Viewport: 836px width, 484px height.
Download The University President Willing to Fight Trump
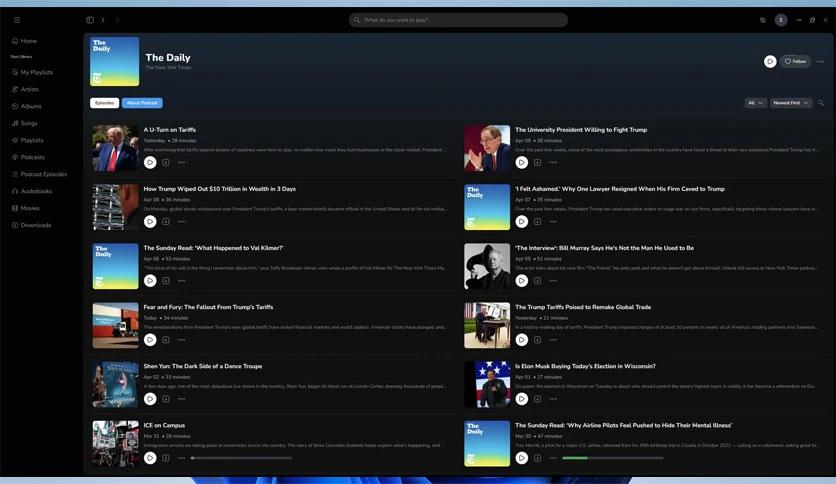[537, 163]
